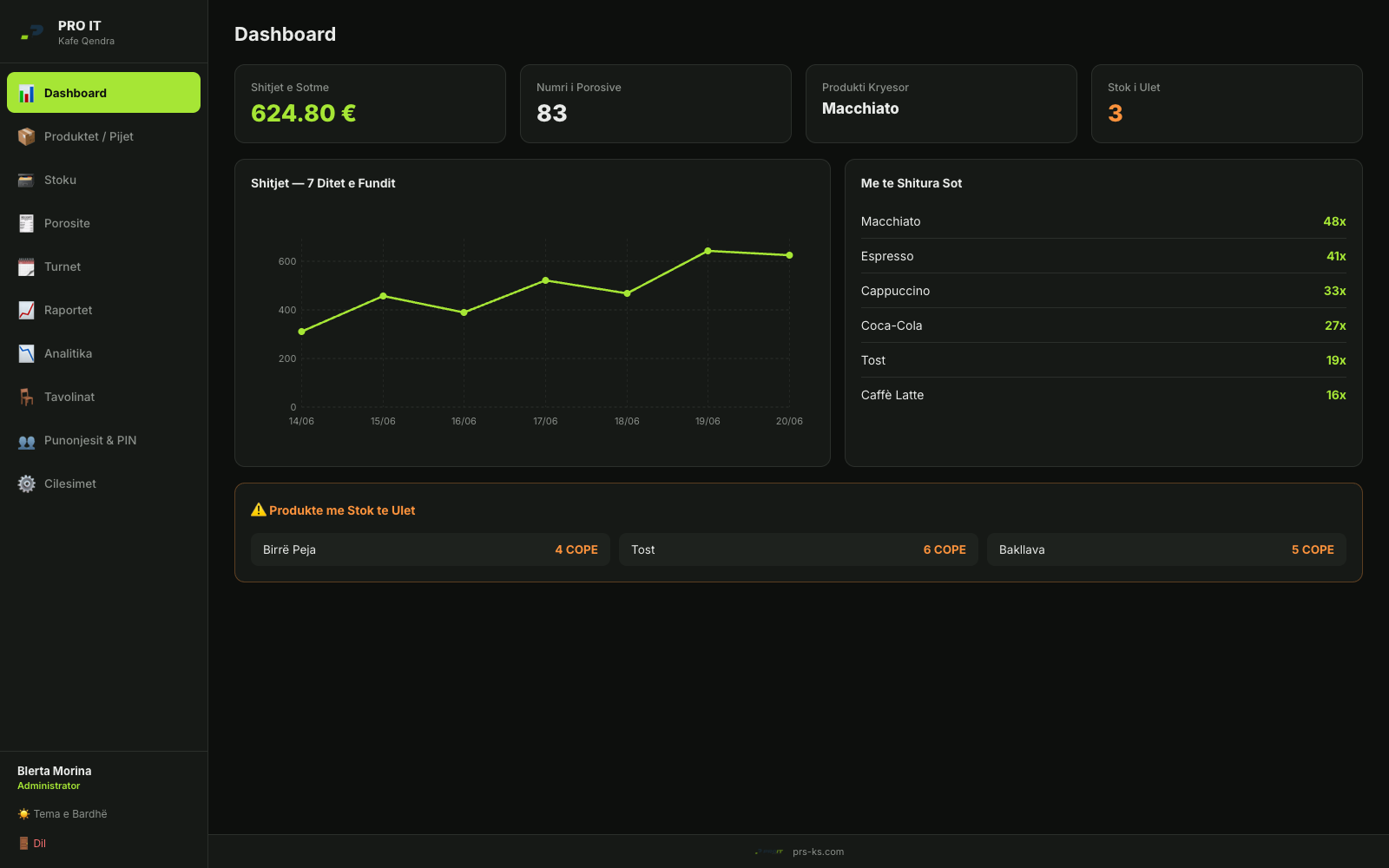Click the Numri i Porosive 83 card

655,103
